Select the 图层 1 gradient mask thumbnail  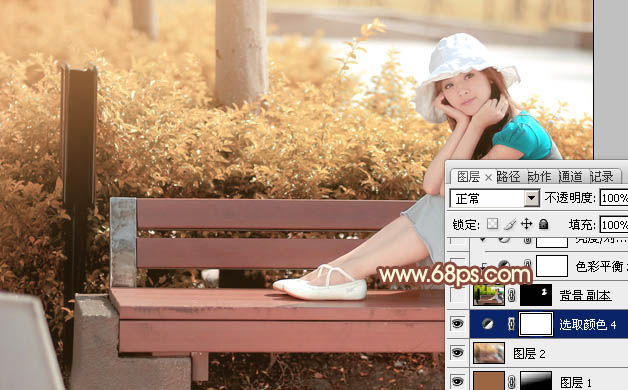click(x=536, y=380)
